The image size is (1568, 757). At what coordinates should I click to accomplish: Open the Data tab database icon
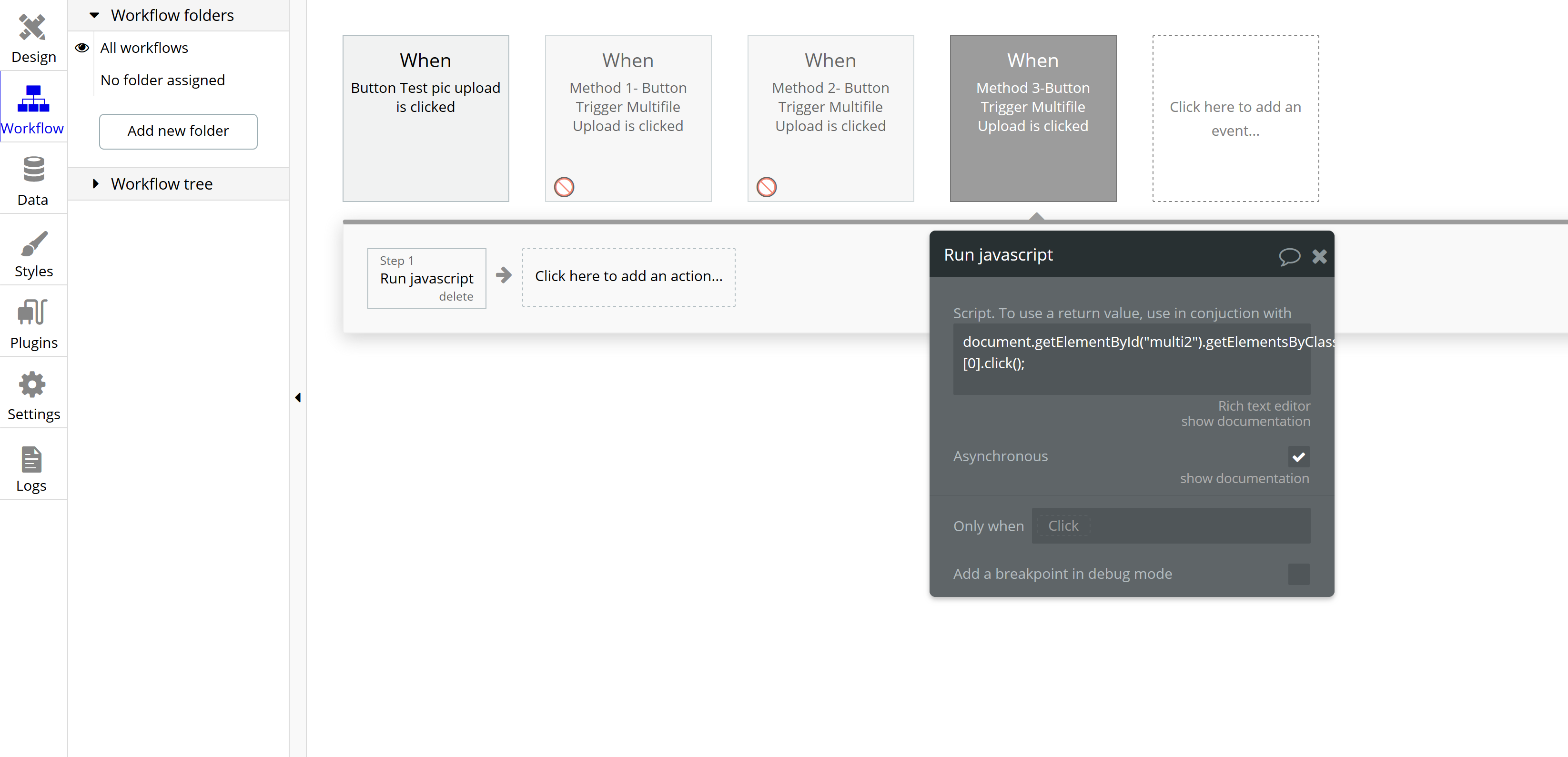pyautogui.click(x=33, y=169)
